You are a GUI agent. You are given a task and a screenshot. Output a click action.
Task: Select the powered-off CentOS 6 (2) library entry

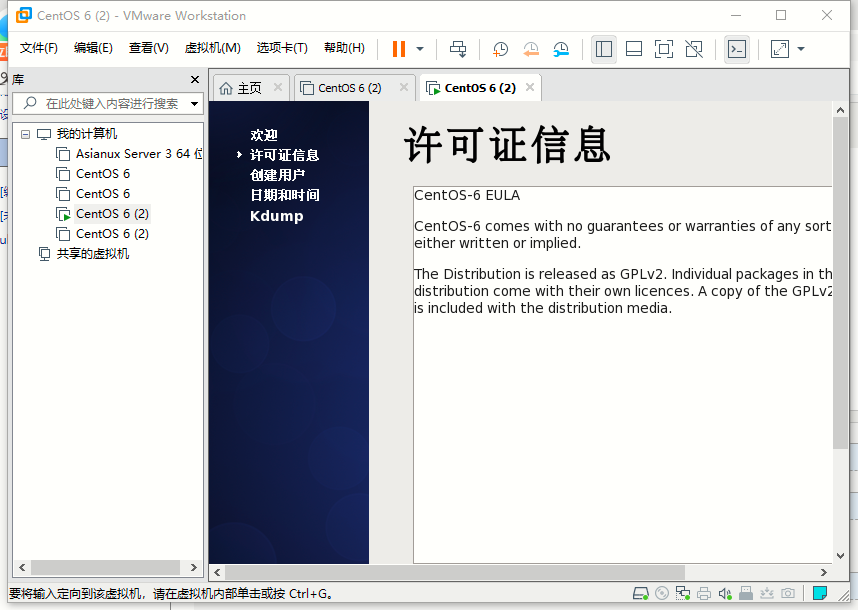112,234
